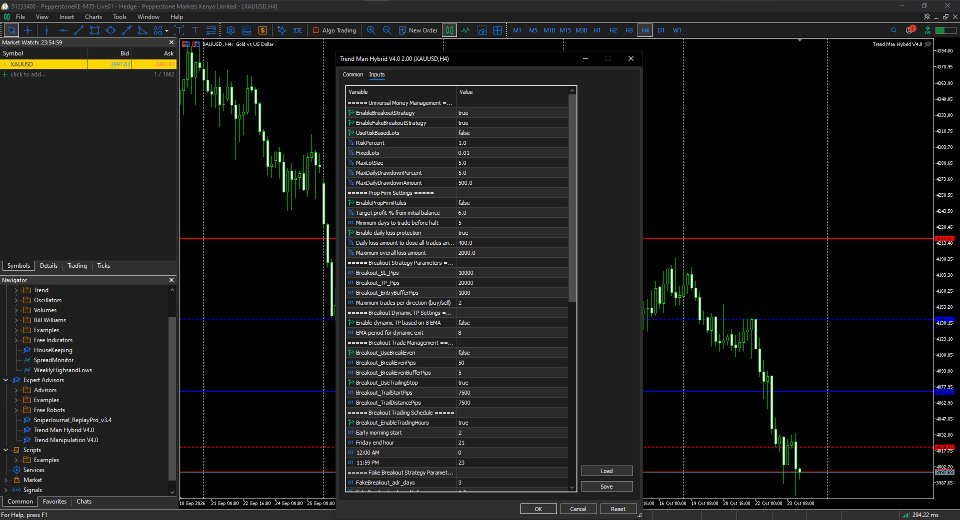Tile chart windows with grid icon
Screen dimensions: 960x520
pos(498,30)
